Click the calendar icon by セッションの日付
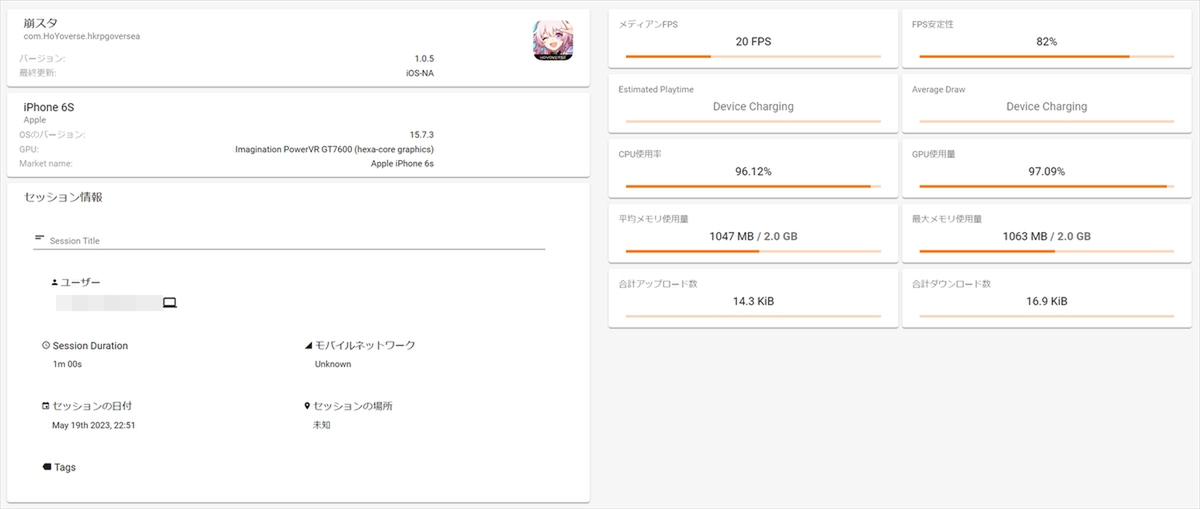The image size is (1200, 509). pos(46,407)
